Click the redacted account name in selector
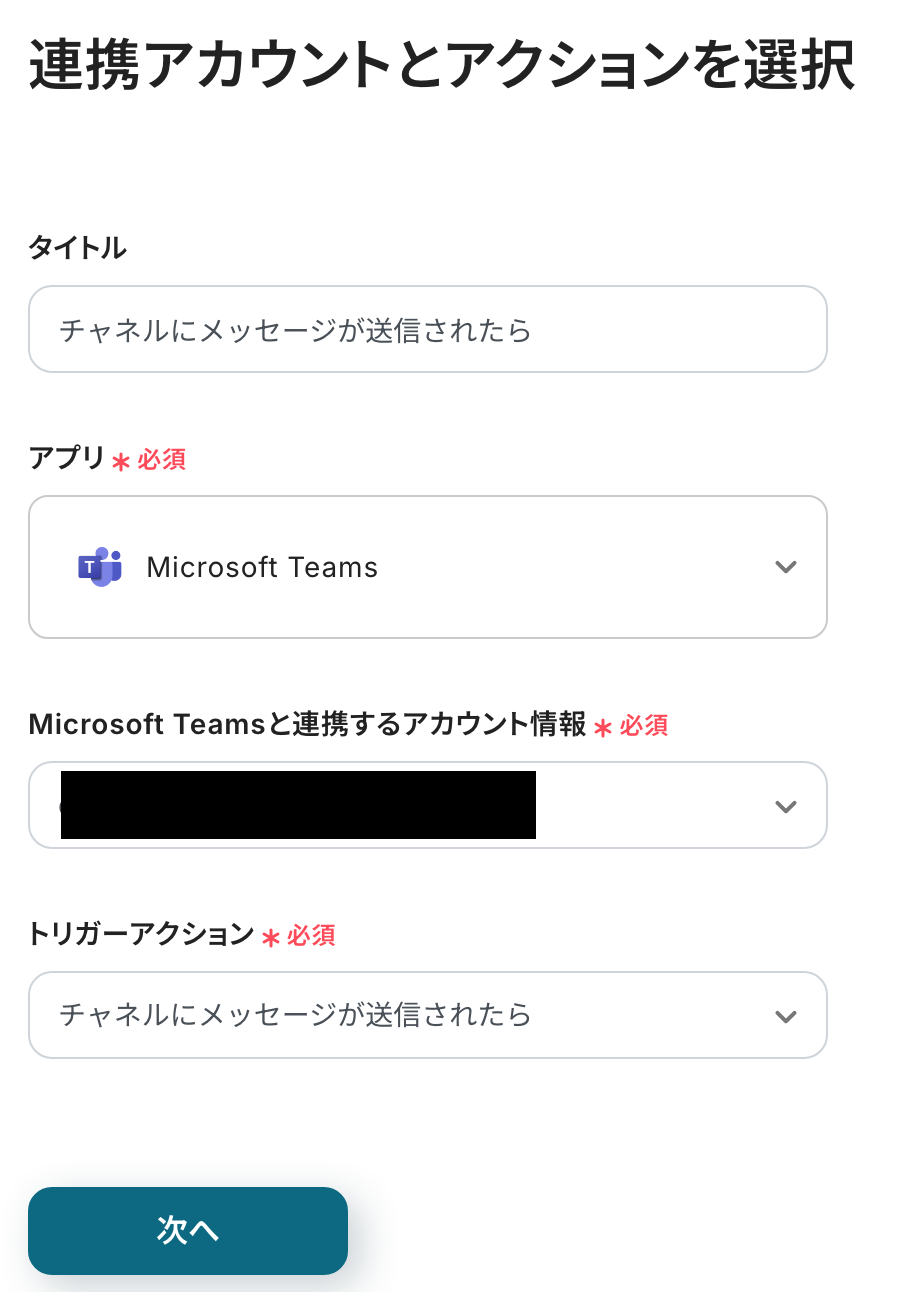 (x=298, y=805)
